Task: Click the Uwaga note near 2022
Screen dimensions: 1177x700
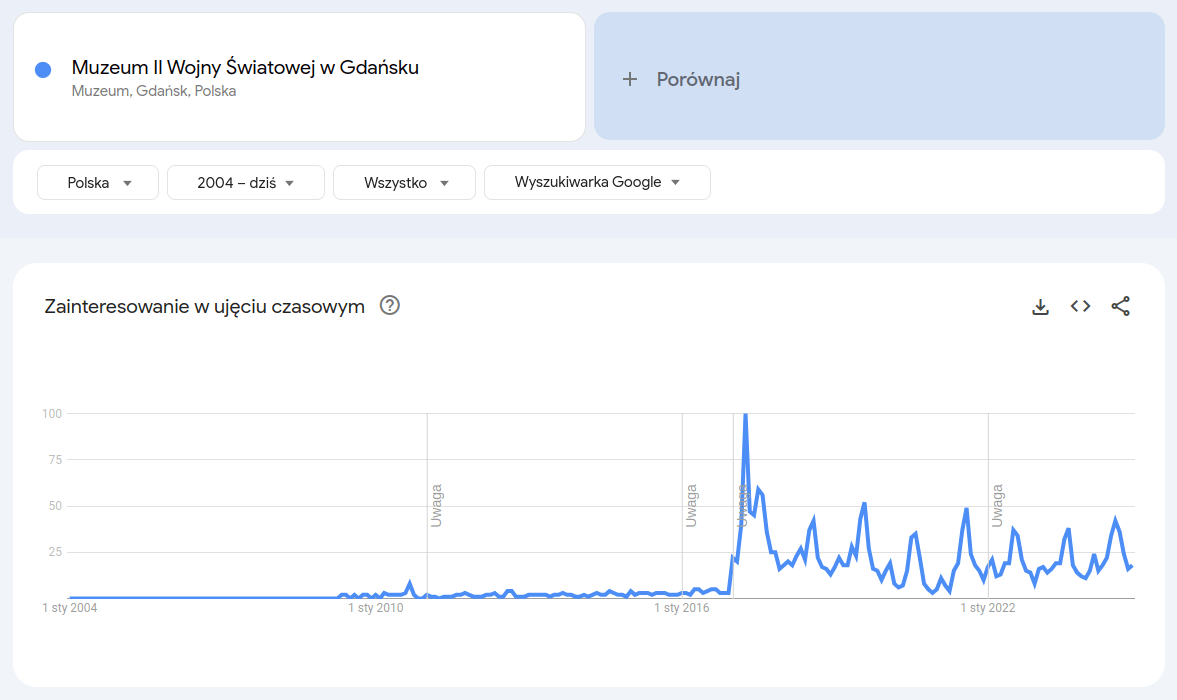Action: (997, 506)
